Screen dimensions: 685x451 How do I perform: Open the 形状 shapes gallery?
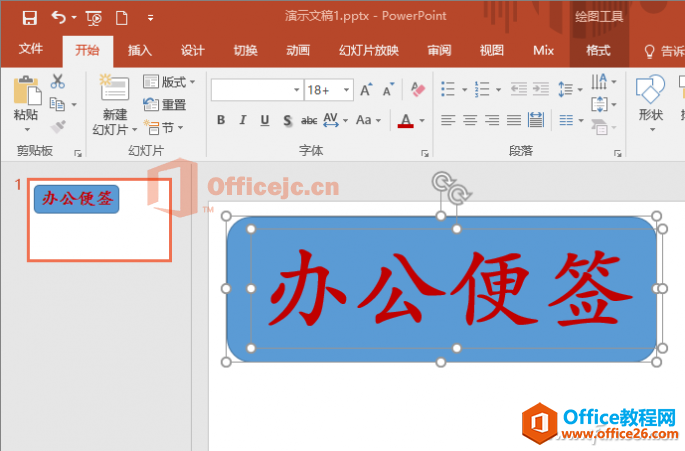(x=651, y=103)
